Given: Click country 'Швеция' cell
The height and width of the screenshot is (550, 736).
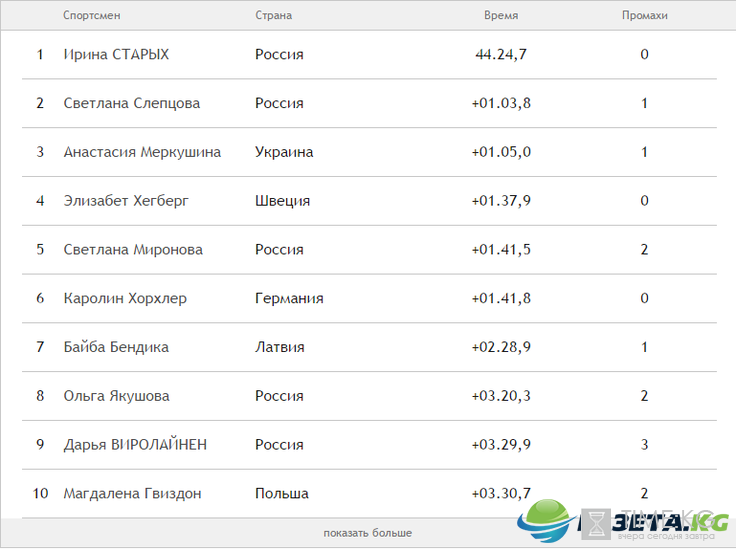Looking at the screenshot, I should (x=283, y=201).
